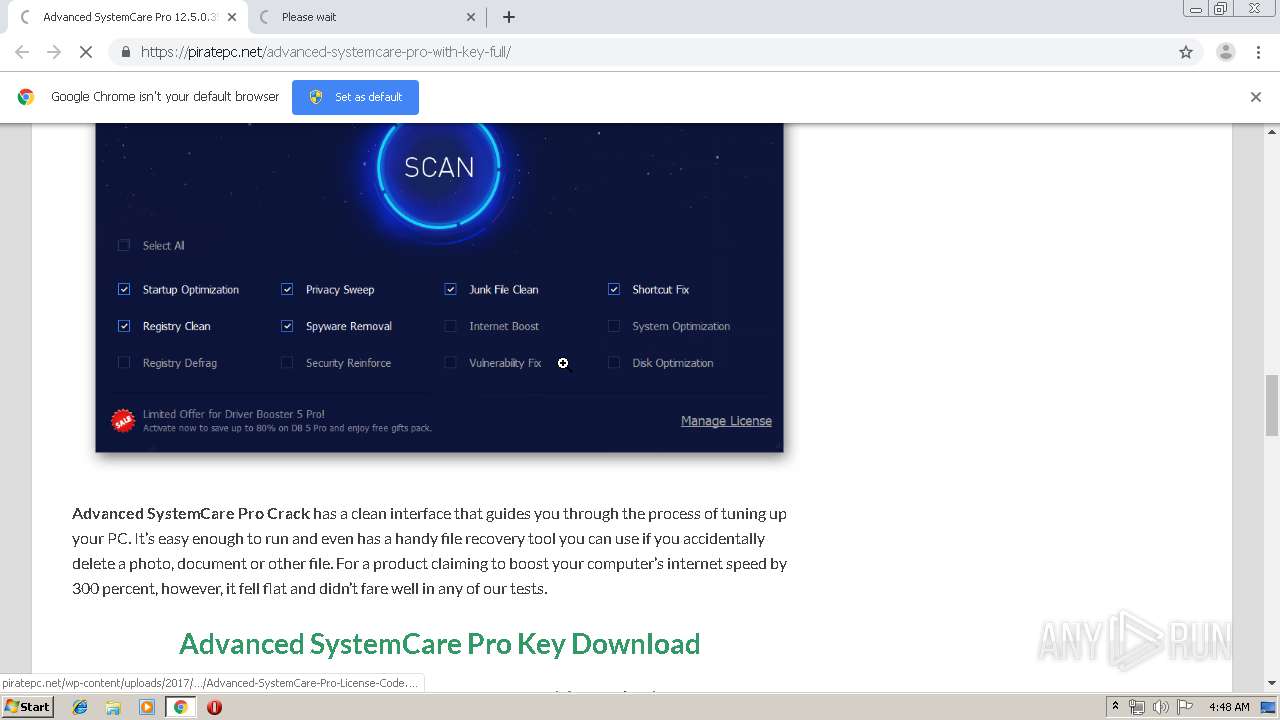1280x720 pixels.
Task: Open Windows Explorer folder in taskbar
Action: click(113, 707)
